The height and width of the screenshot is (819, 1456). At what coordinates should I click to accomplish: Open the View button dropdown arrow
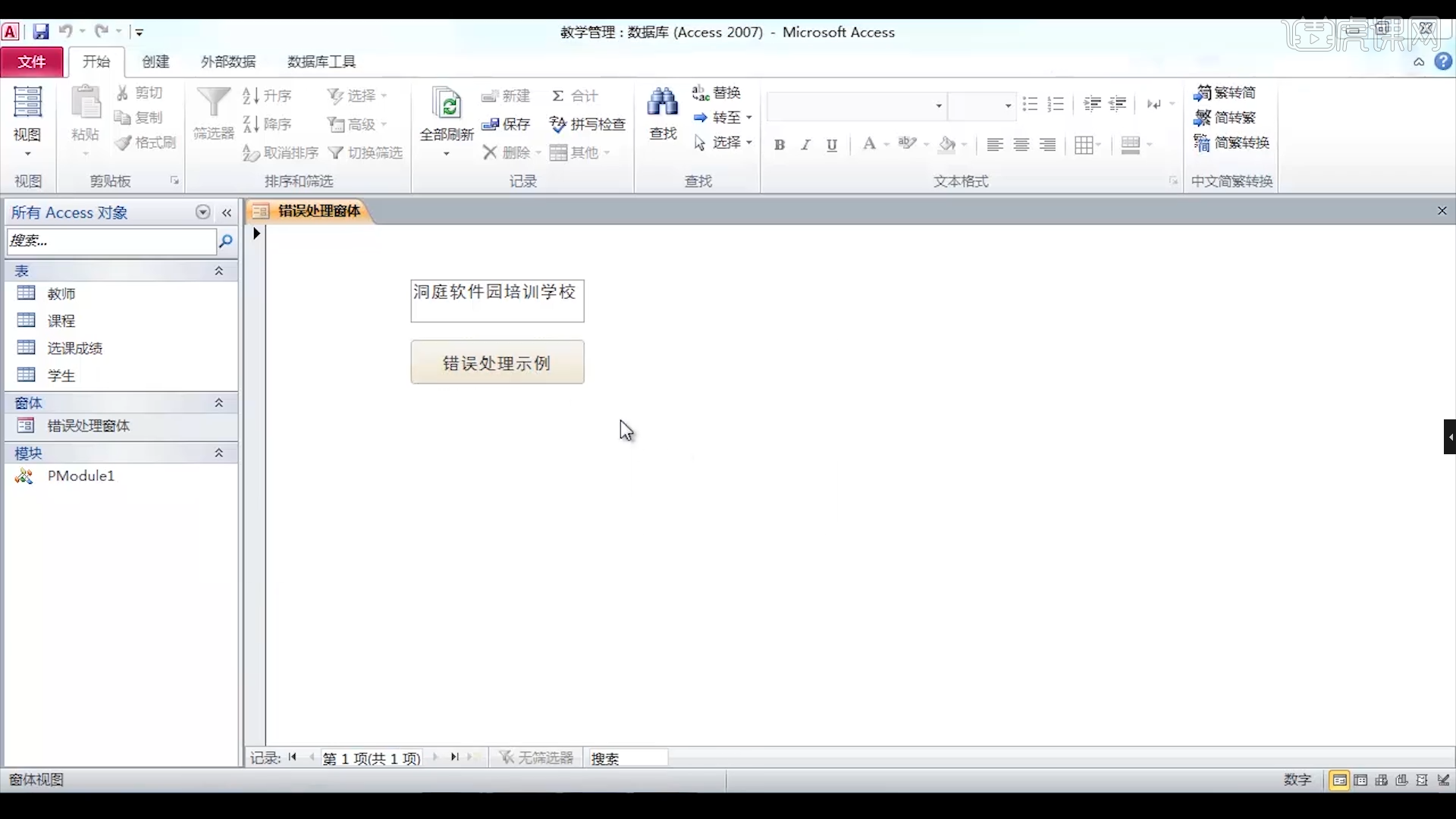click(x=28, y=155)
